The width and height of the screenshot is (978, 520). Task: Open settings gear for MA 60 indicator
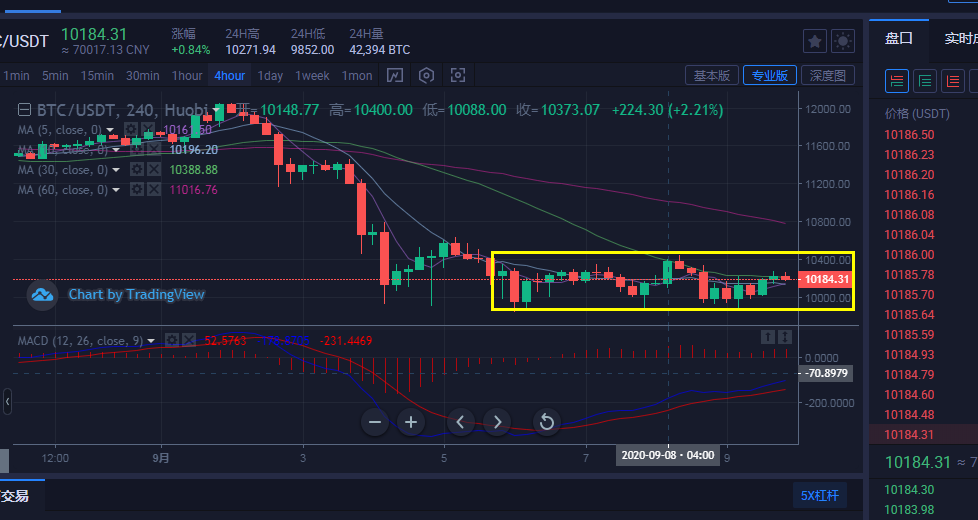click(137, 190)
